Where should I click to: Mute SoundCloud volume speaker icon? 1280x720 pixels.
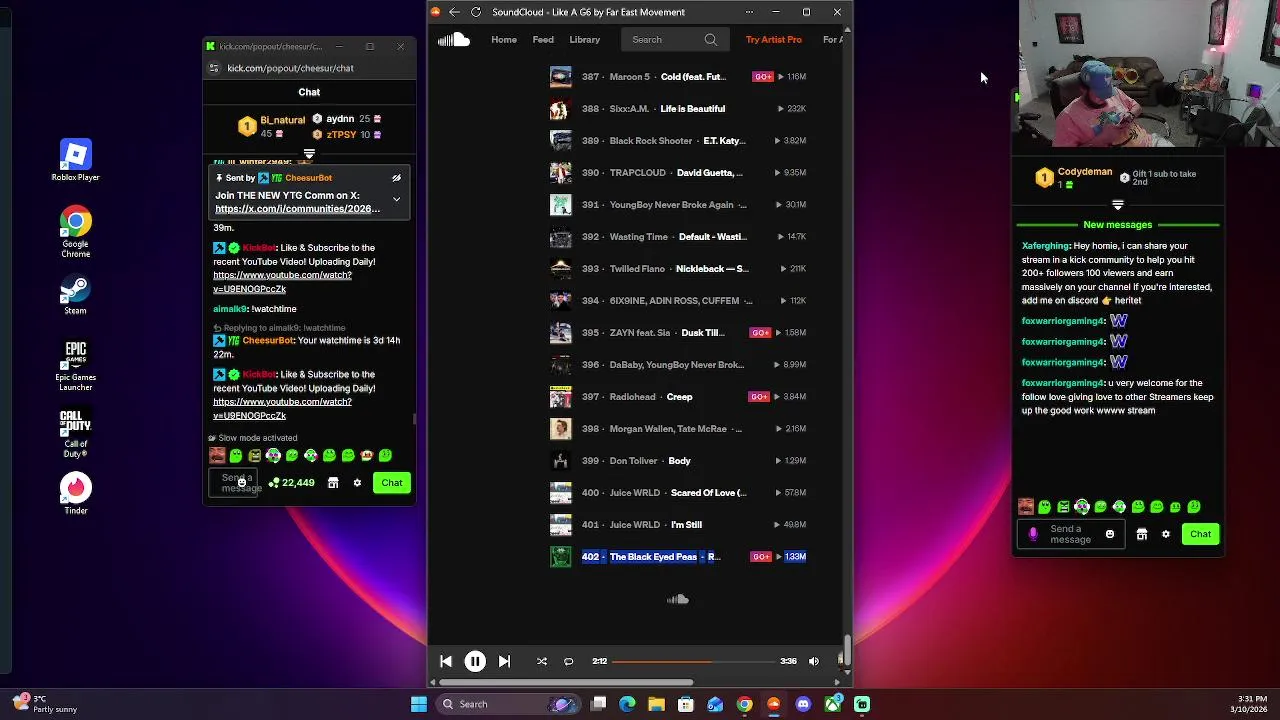click(814, 661)
